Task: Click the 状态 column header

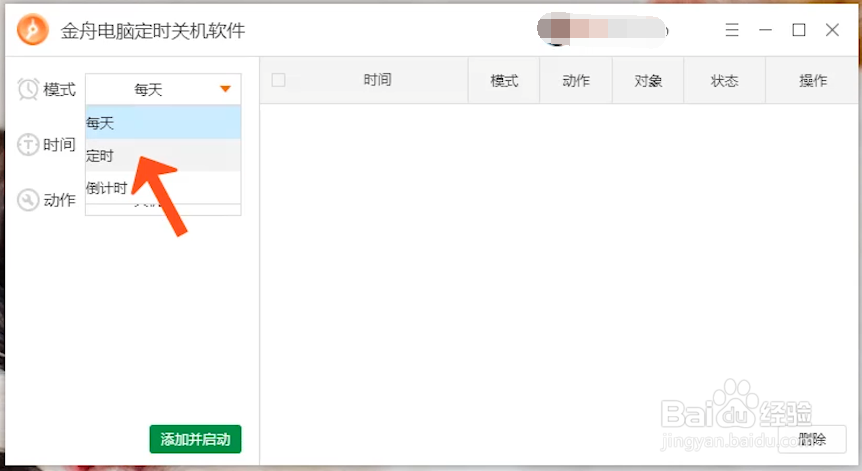Action: (x=724, y=80)
